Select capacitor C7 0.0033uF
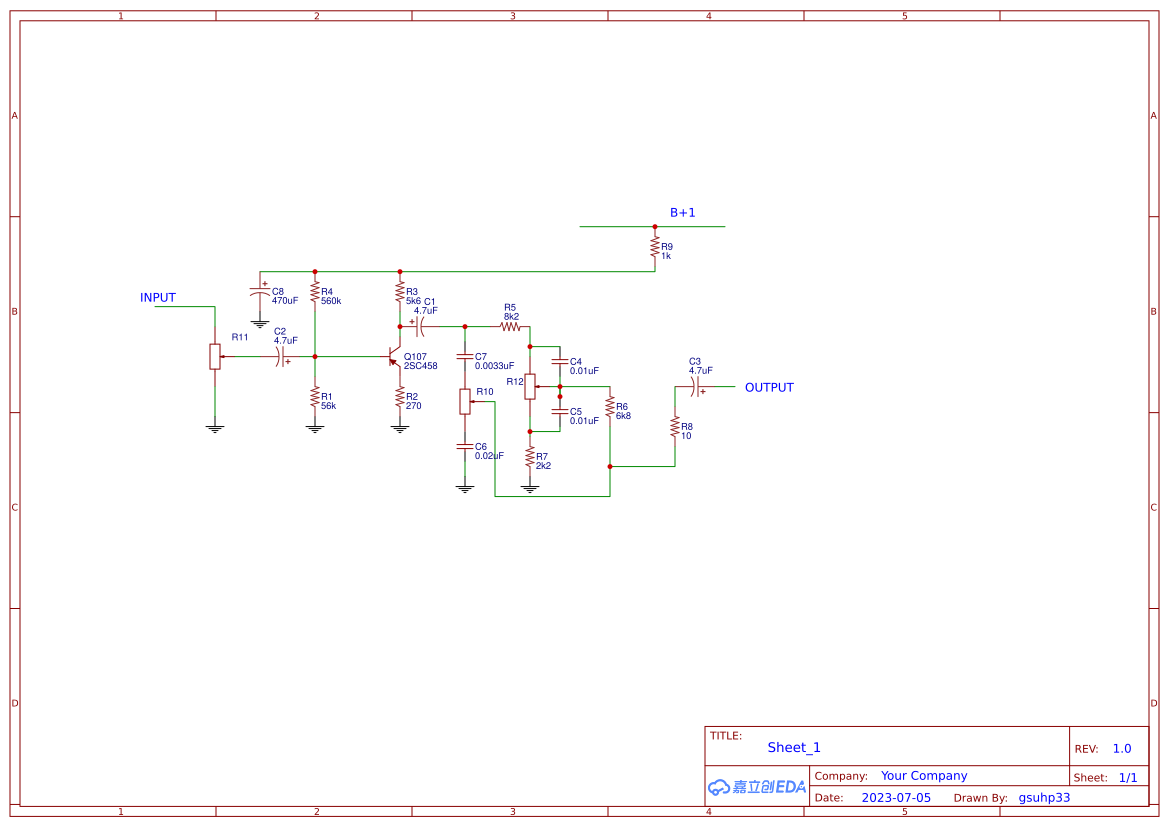The width and height of the screenshot is (1169, 827). 465,358
